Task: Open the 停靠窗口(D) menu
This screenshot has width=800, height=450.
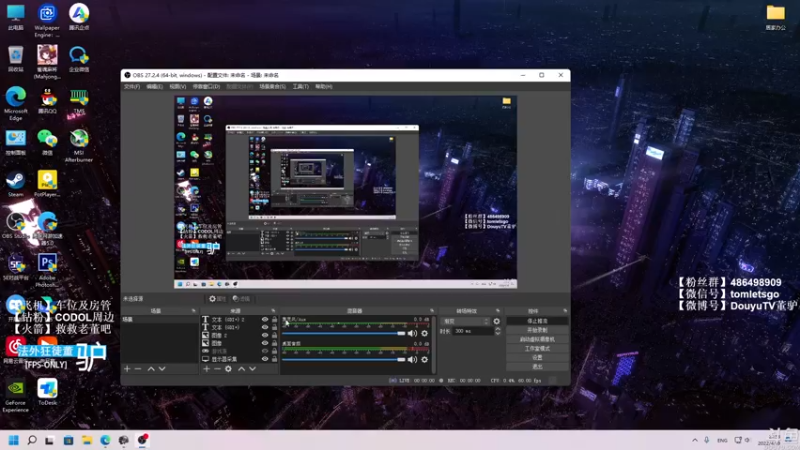Action: coord(206,87)
